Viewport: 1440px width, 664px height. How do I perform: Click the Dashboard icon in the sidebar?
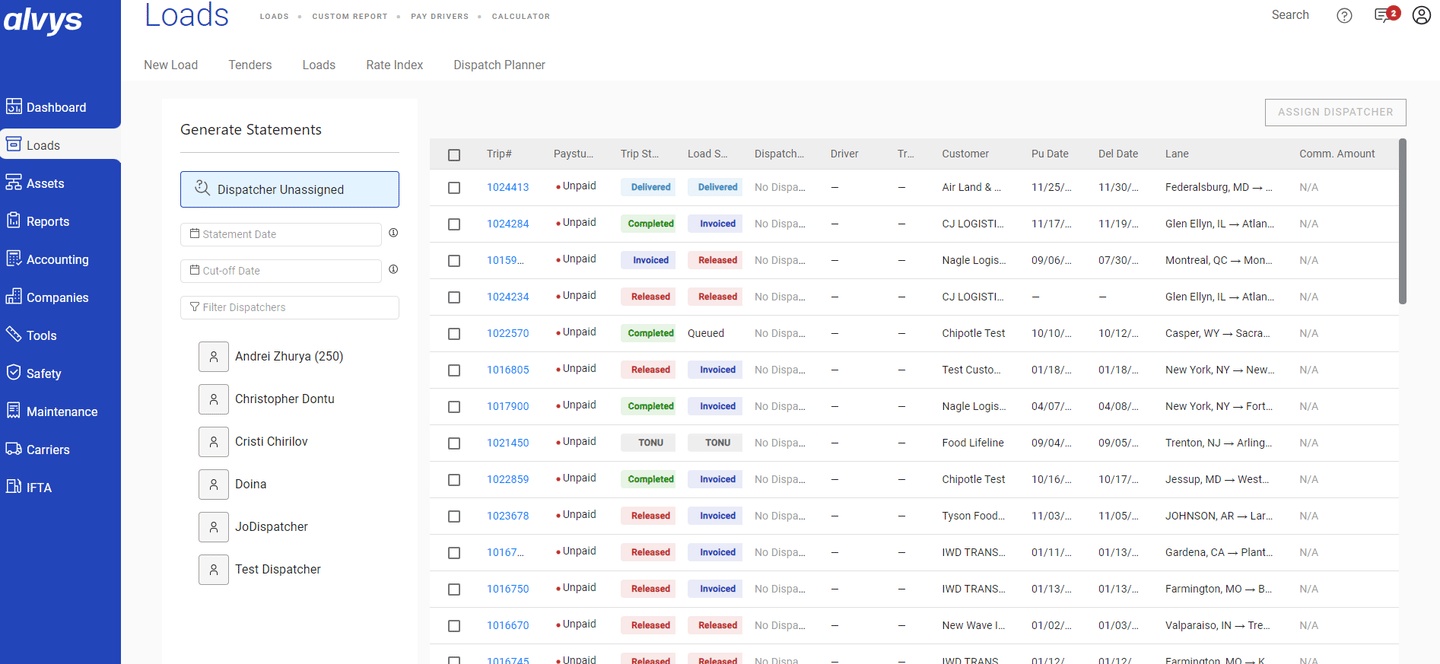[14, 107]
